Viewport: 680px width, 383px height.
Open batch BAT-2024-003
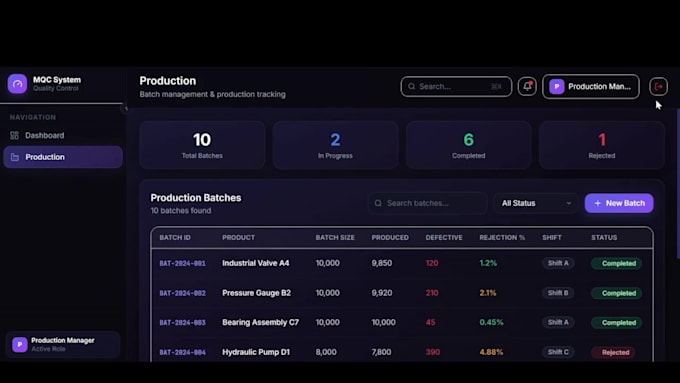point(183,323)
